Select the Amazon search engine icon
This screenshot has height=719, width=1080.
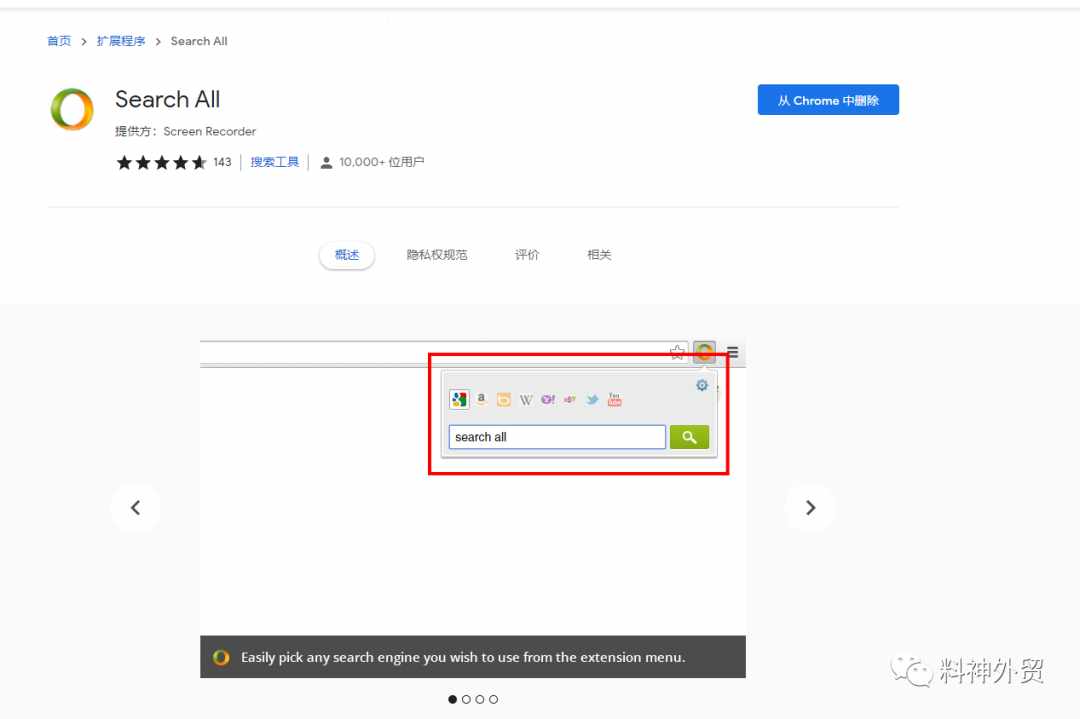click(x=481, y=399)
